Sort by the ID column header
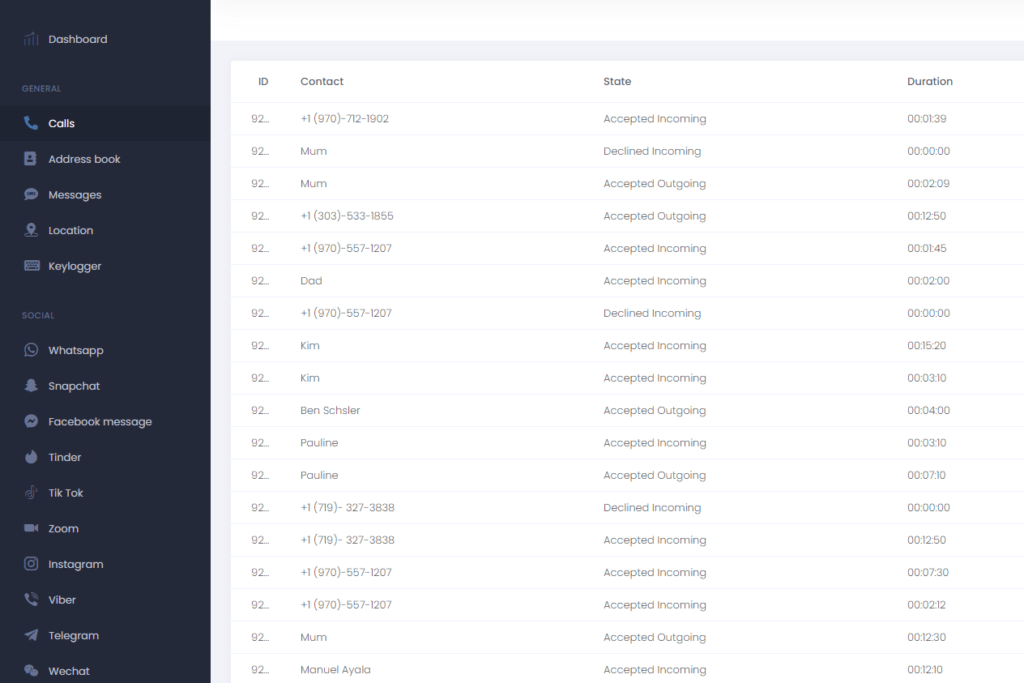The image size is (1024, 683). click(x=263, y=81)
